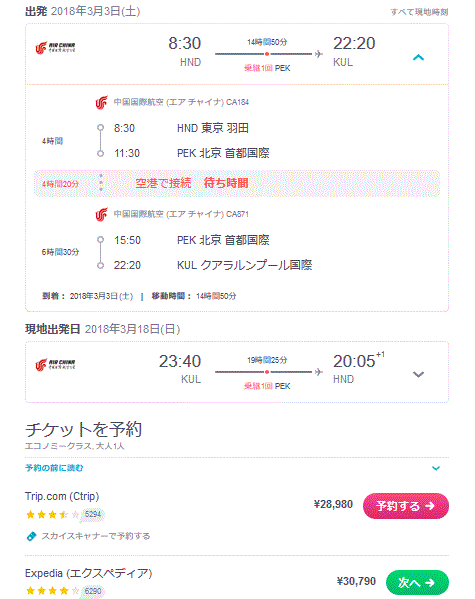Collapse the outbound flight details chevron
The width and height of the screenshot is (475, 599).
pos(418,58)
